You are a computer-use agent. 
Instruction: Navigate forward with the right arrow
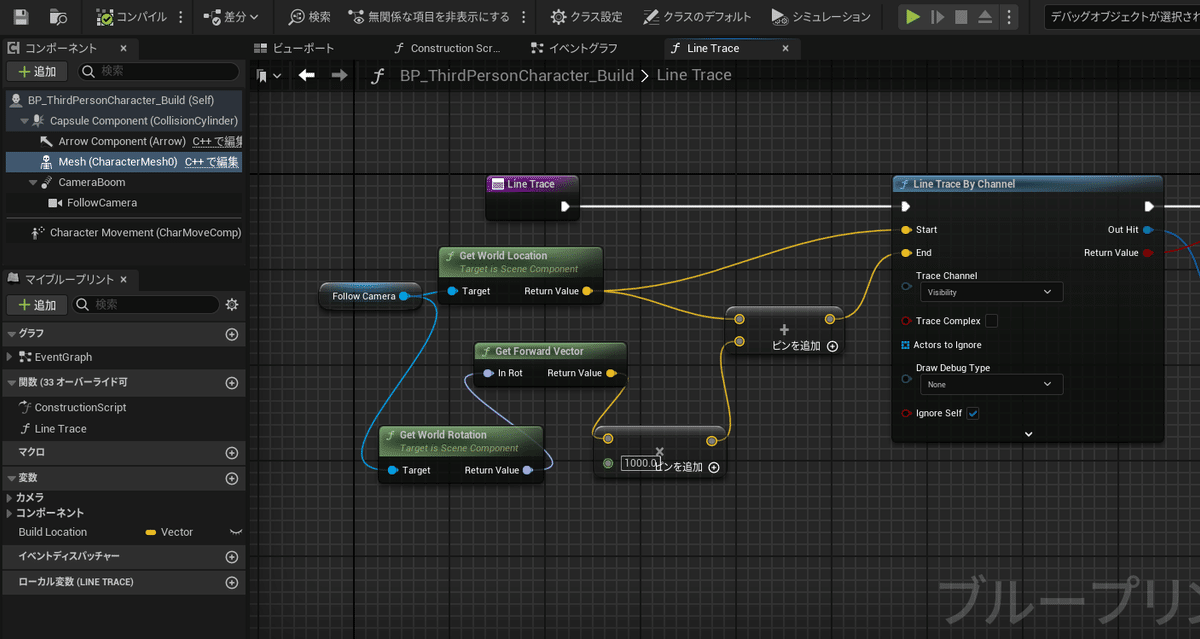click(339, 75)
